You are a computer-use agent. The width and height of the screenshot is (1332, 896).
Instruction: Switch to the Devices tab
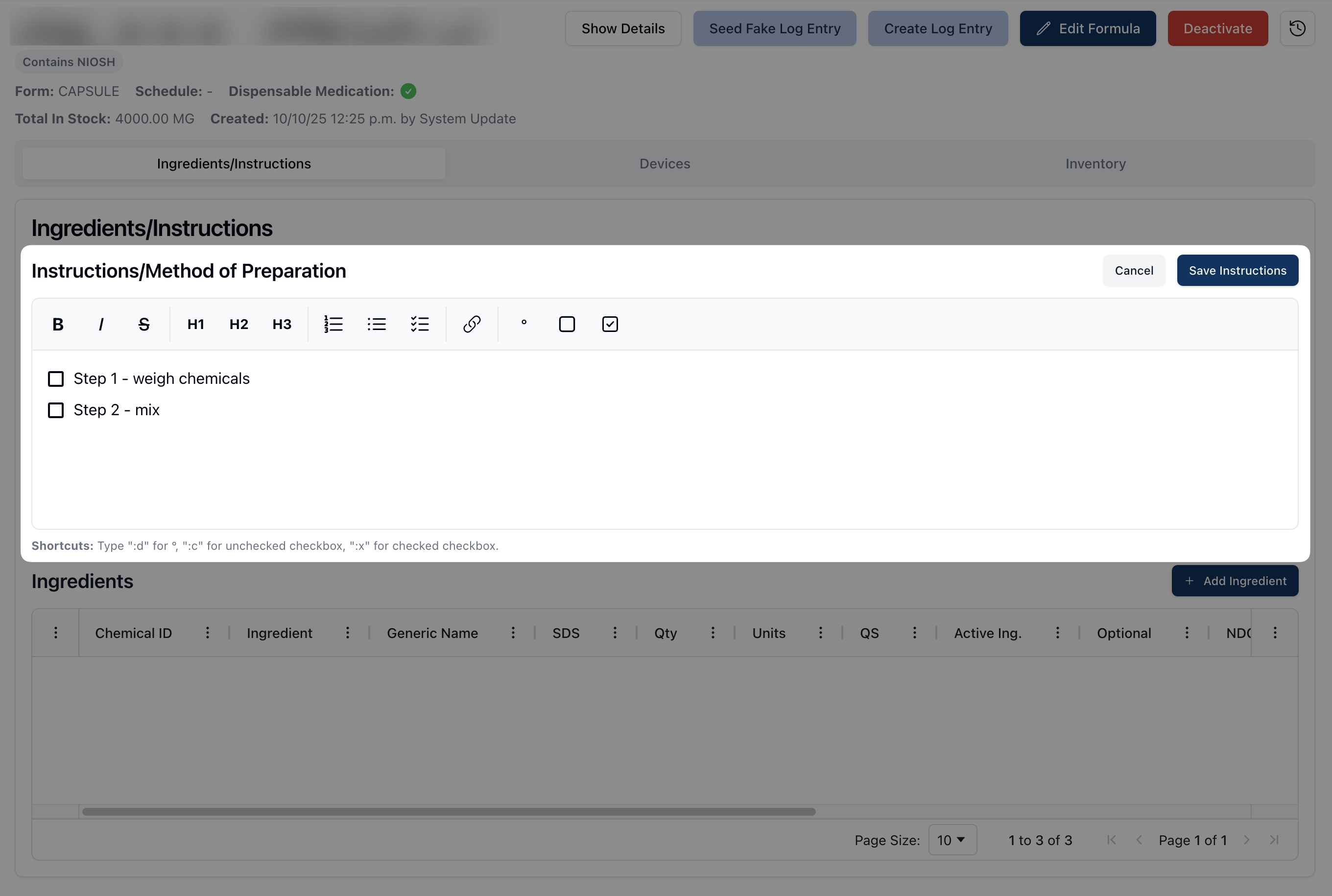(x=665, y=164)
